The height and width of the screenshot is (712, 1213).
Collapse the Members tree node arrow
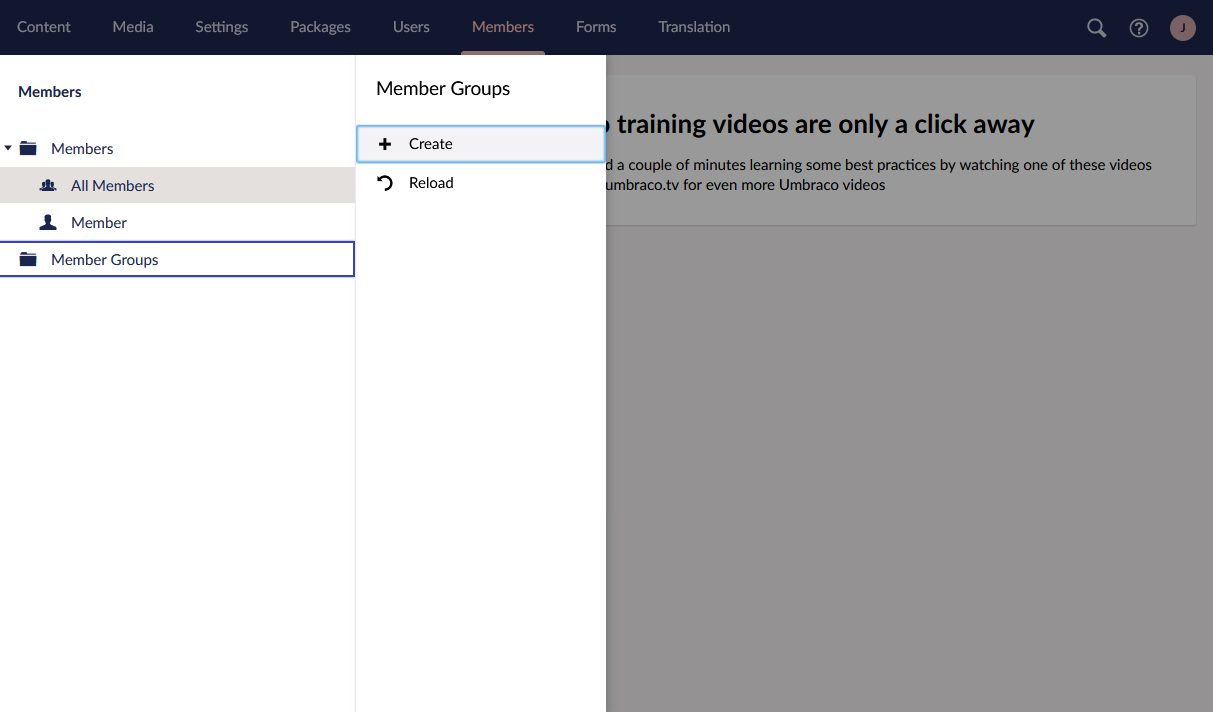8,148
